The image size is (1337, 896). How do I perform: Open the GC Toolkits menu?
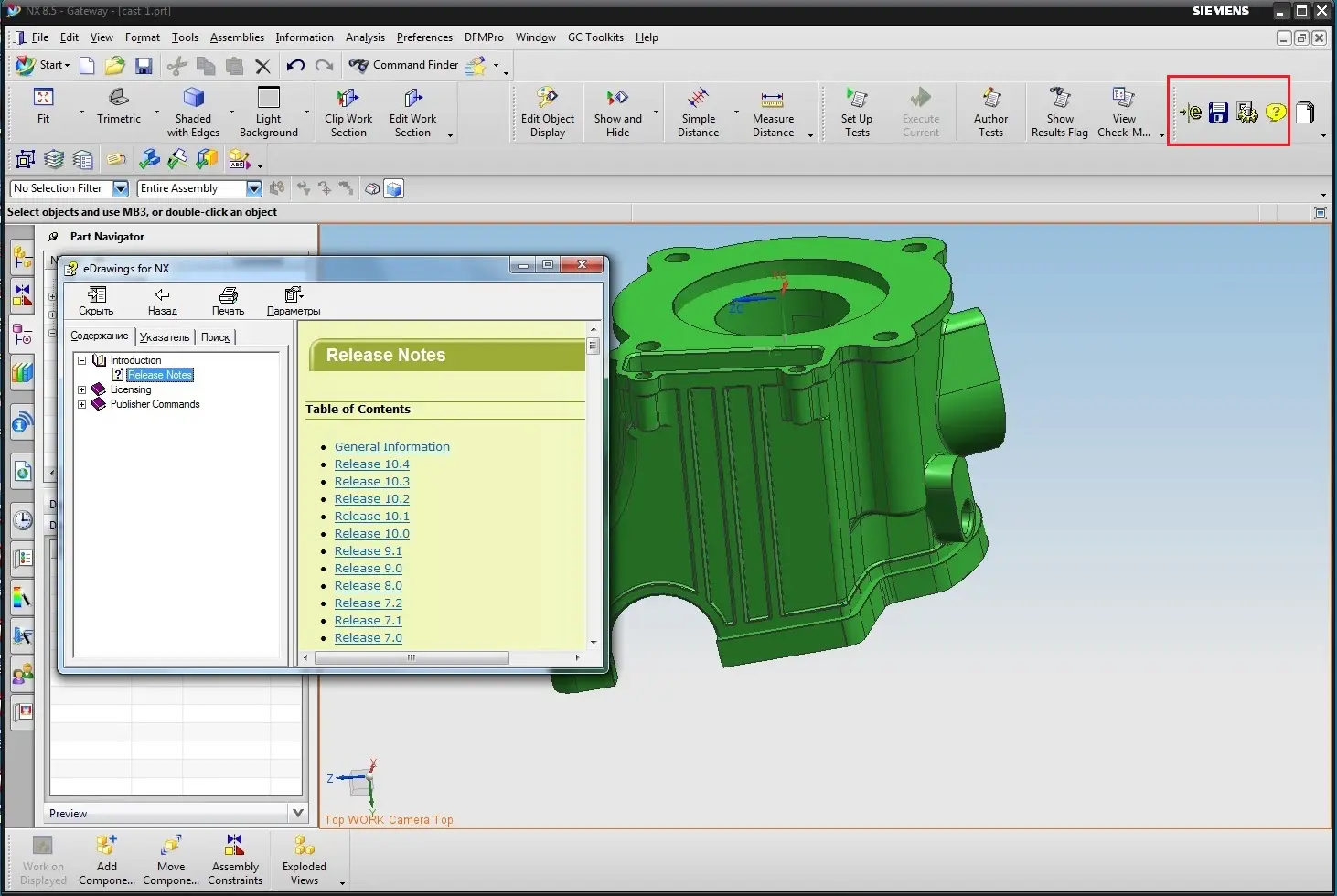point(595,37)
